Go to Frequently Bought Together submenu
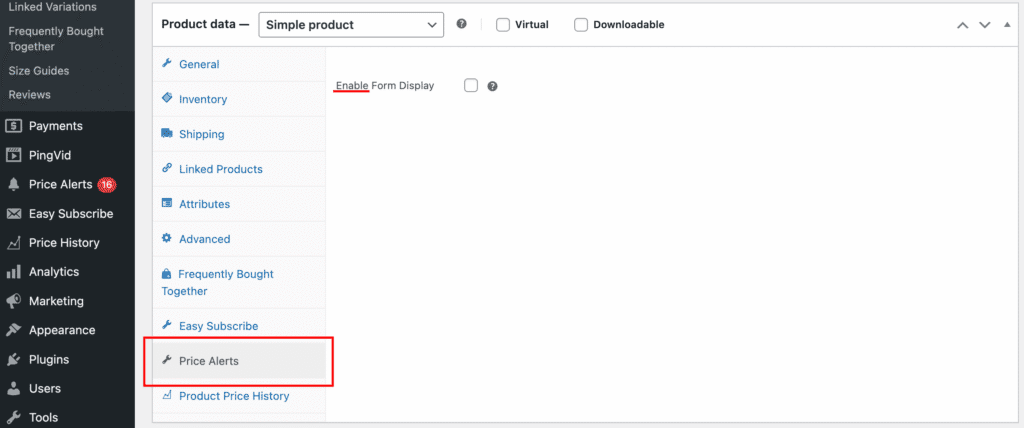Screen dimensions: 1024x428 56,38
